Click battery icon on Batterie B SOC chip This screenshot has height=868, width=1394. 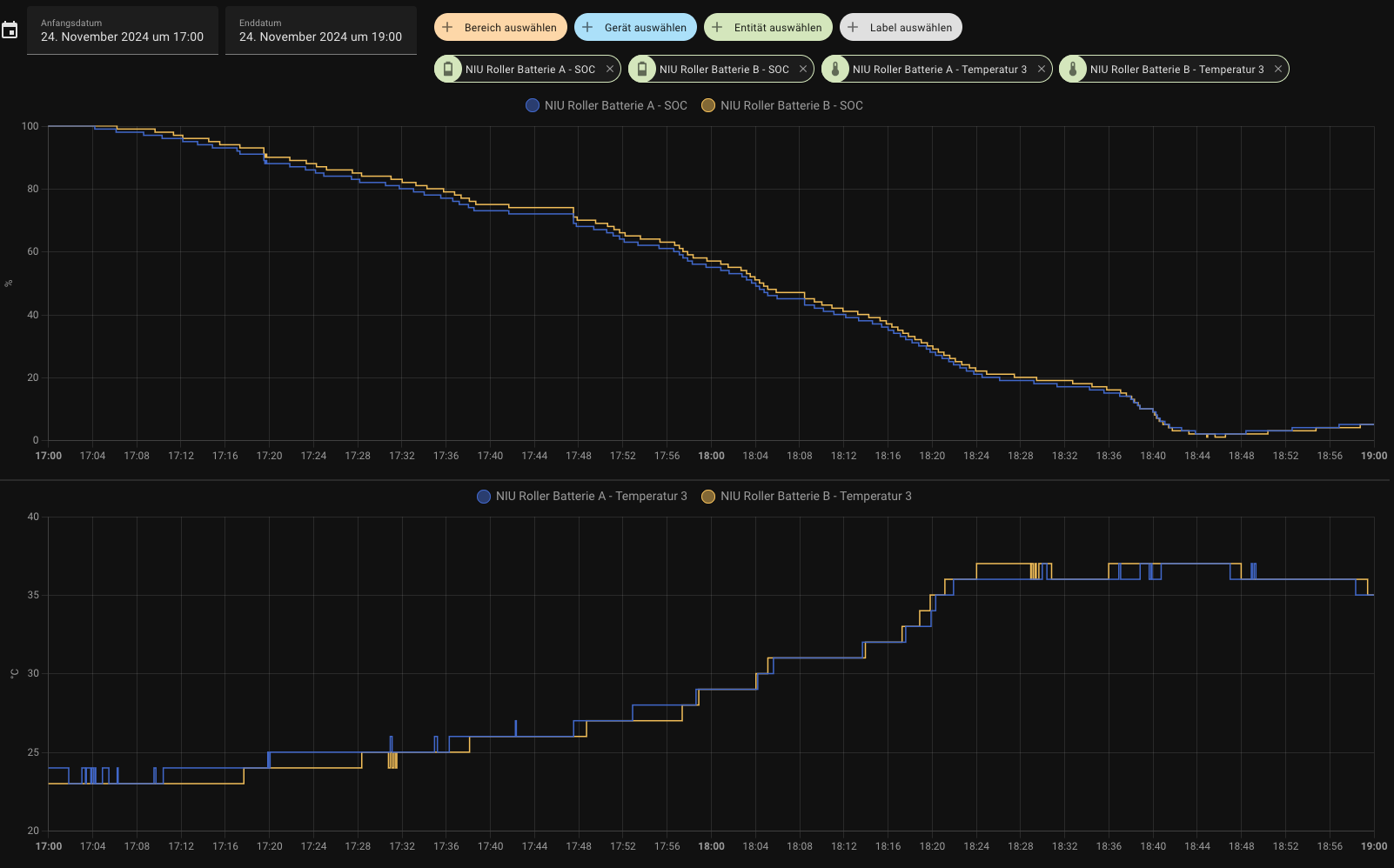pyautogui.click(x=642, y=70)
